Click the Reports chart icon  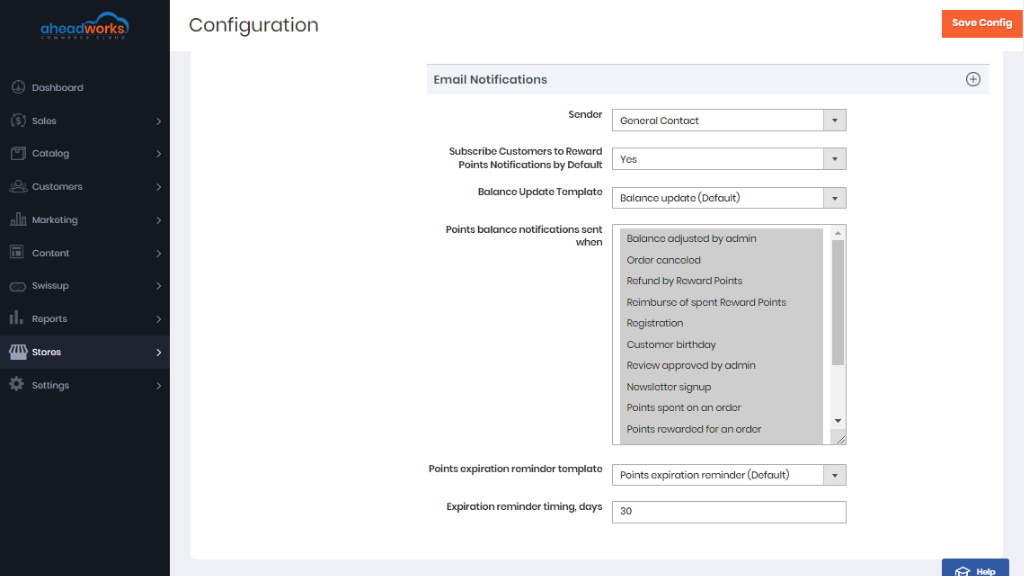coord(16,317)
